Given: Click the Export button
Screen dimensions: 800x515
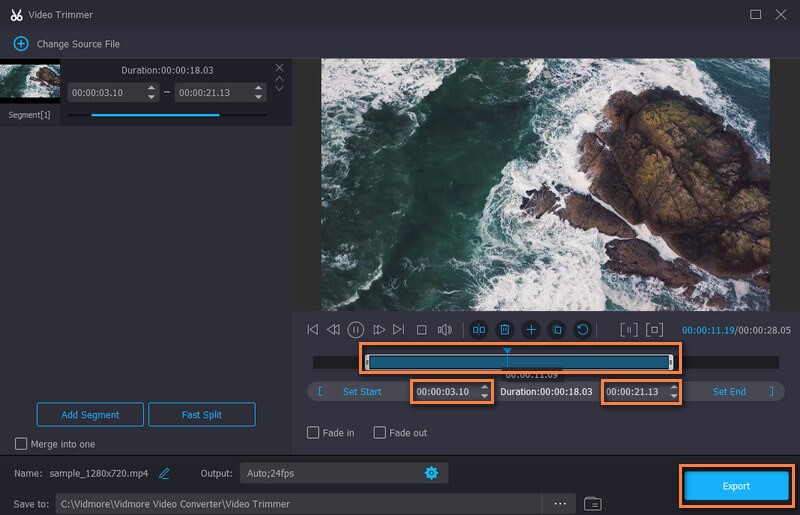Looking at the screenshot, I should pyautogui.click(x=736, y=486).
